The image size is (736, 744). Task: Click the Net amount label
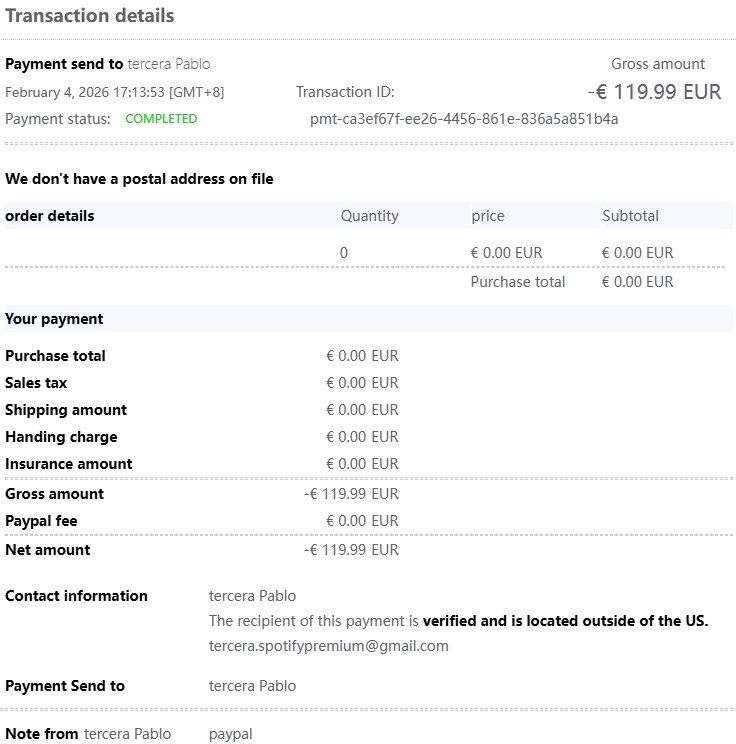(47, 550)
